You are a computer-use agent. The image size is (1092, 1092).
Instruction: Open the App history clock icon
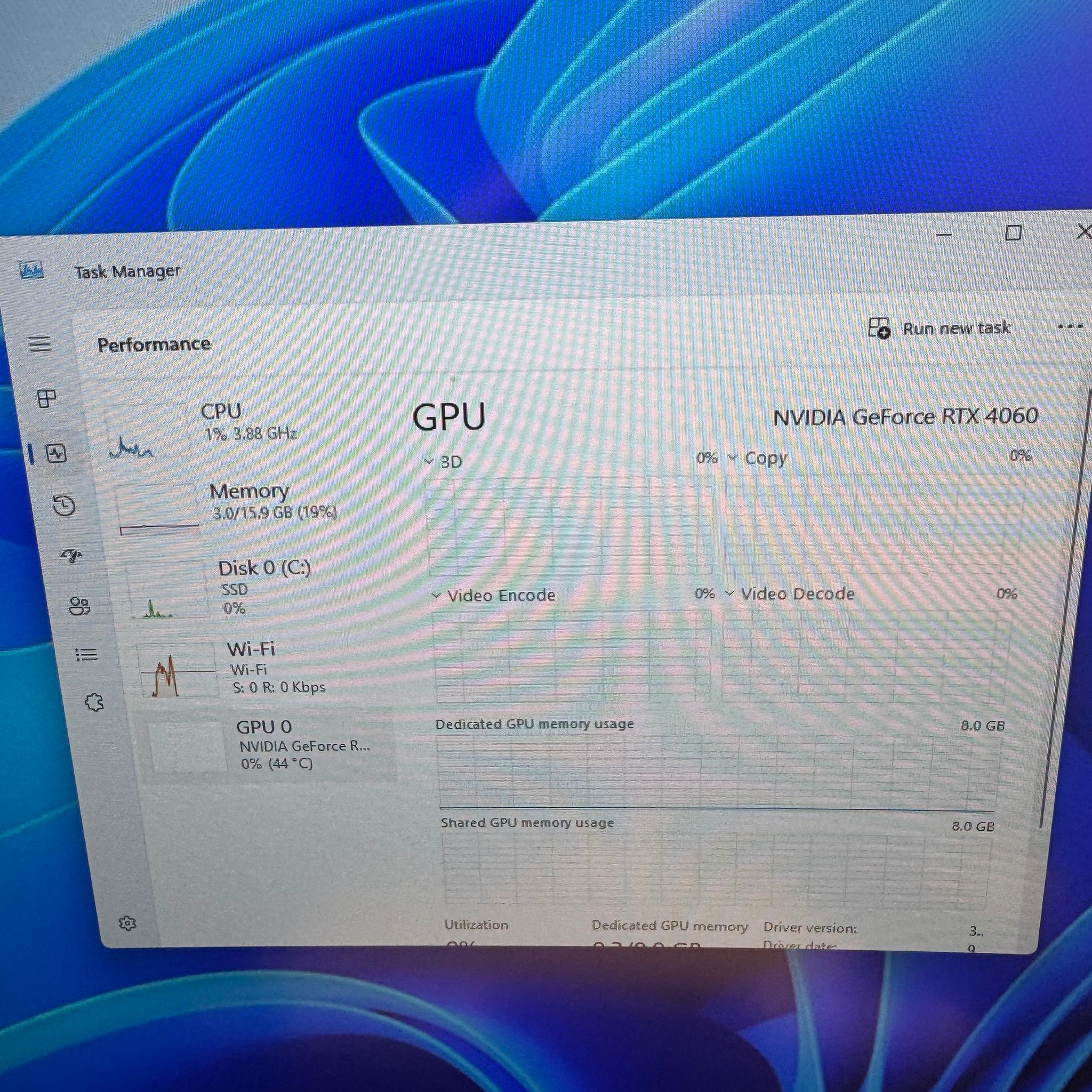[x=64, y=505]
